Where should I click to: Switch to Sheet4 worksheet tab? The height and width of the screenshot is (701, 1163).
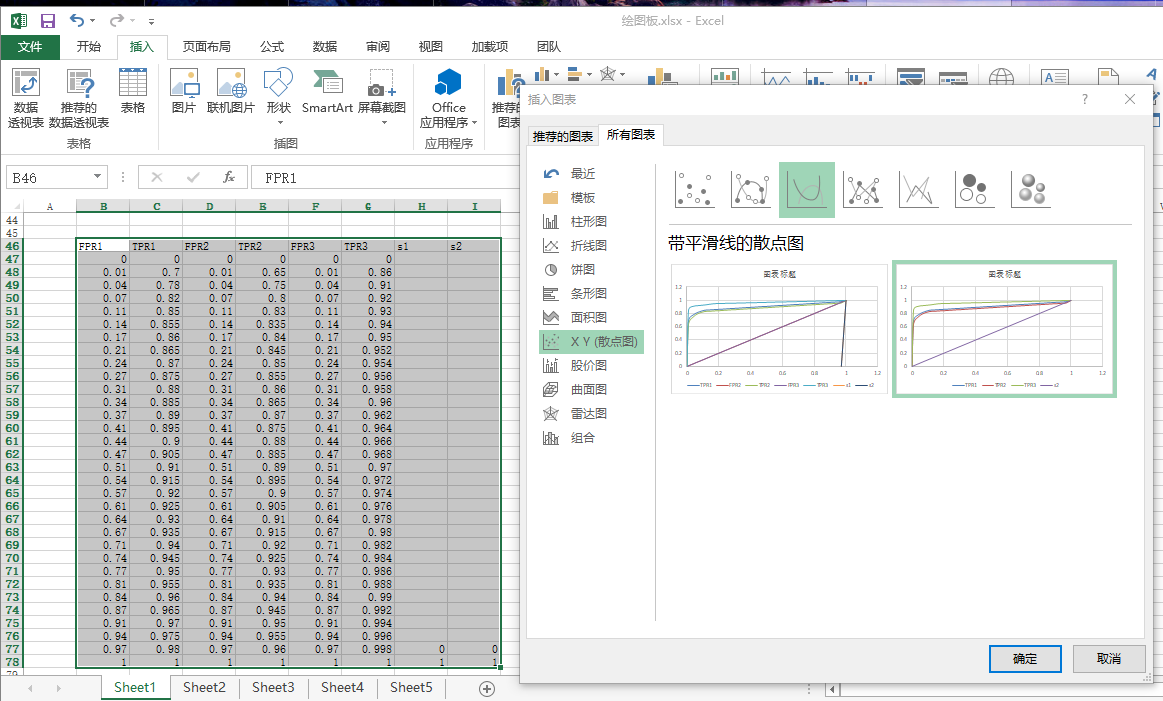342,688
